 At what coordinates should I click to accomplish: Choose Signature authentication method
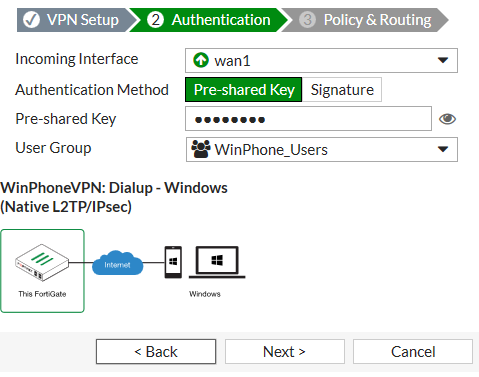point(342,90)
